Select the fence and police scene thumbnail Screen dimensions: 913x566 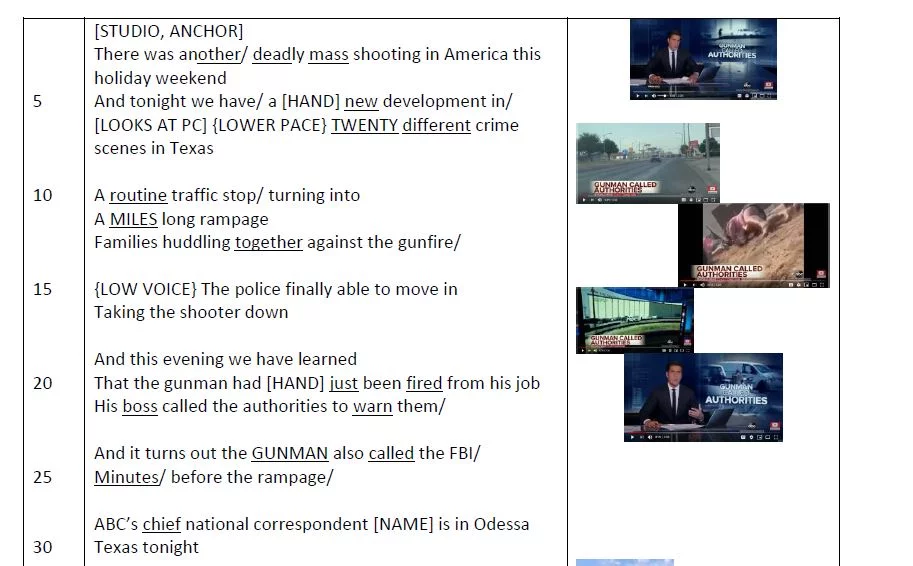point(634,319)
